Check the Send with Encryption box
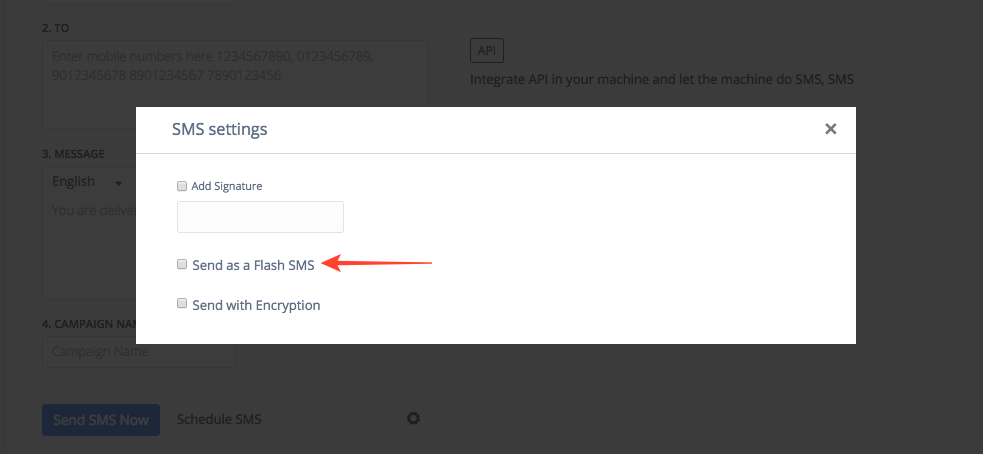The width and height of the screenshot is (983, 454). pyautogui.click(x=182, y=304)
